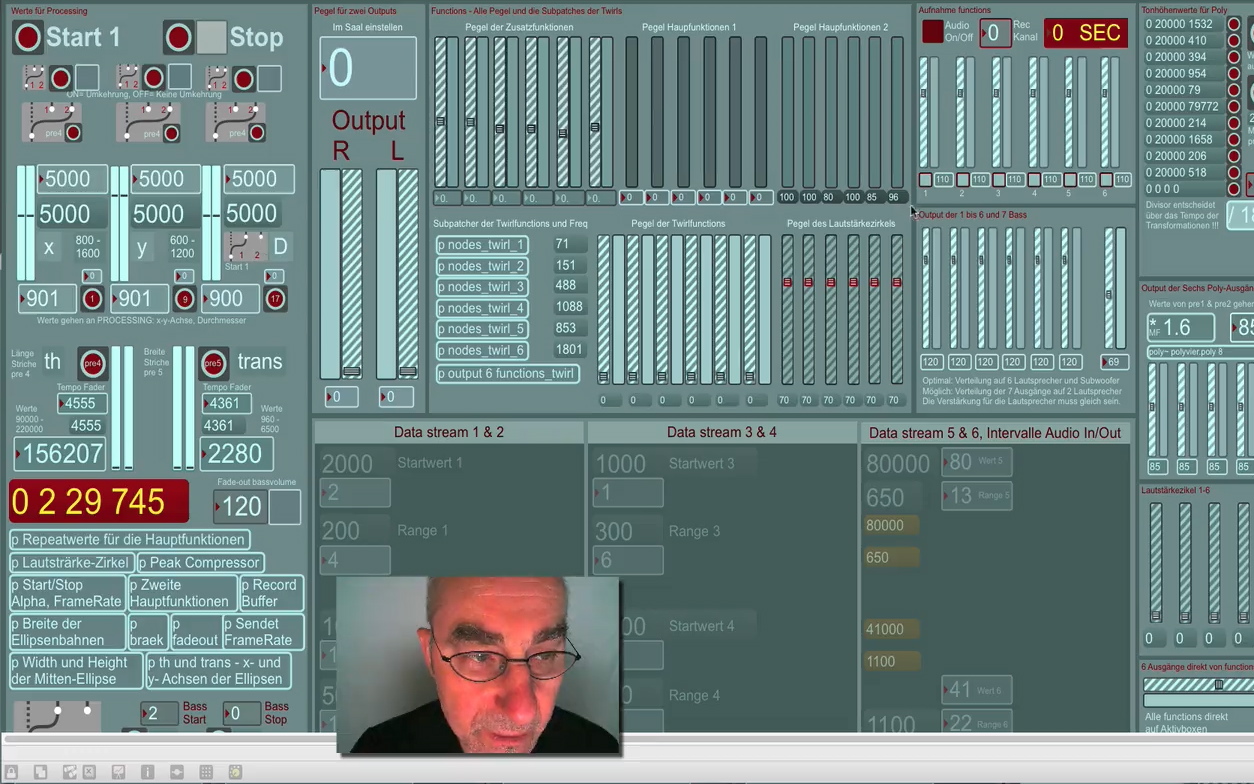The image size is (1254, 784).
Task: Open the p nodes_twirl_4 subpatcher
Action: coord(480,308)
